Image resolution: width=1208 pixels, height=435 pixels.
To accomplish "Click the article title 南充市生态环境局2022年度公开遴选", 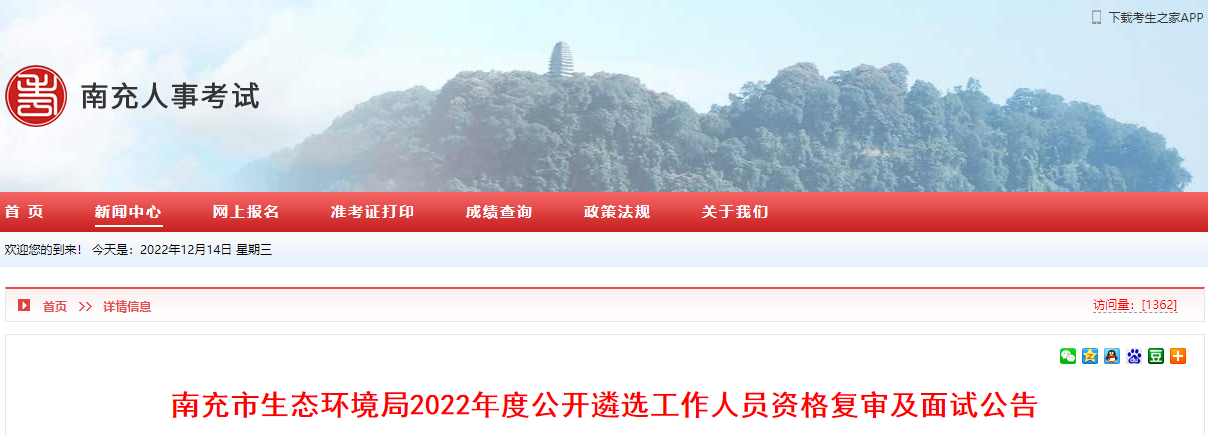I will [604, 405].
